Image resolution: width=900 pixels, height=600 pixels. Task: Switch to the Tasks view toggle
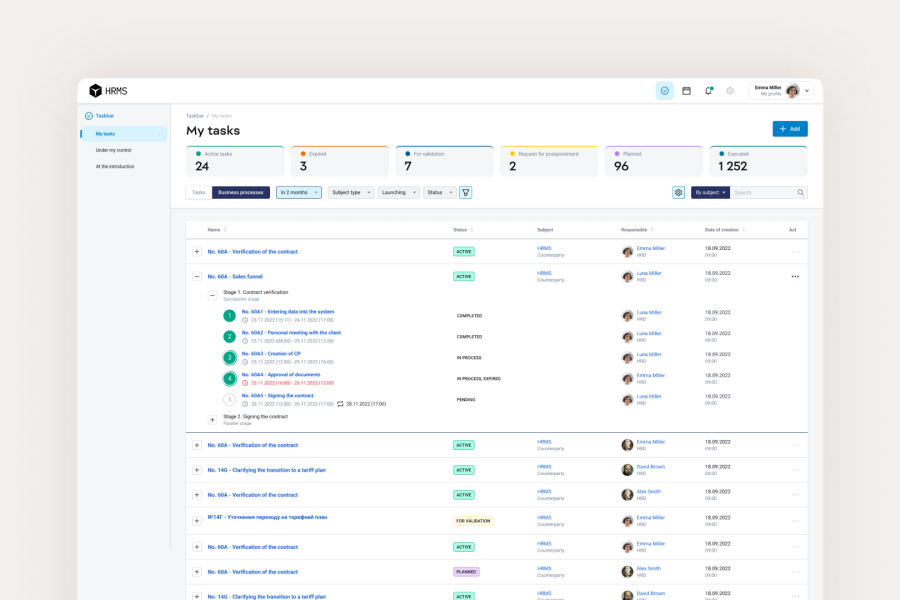pyautogui.click(x=199, y=192)
